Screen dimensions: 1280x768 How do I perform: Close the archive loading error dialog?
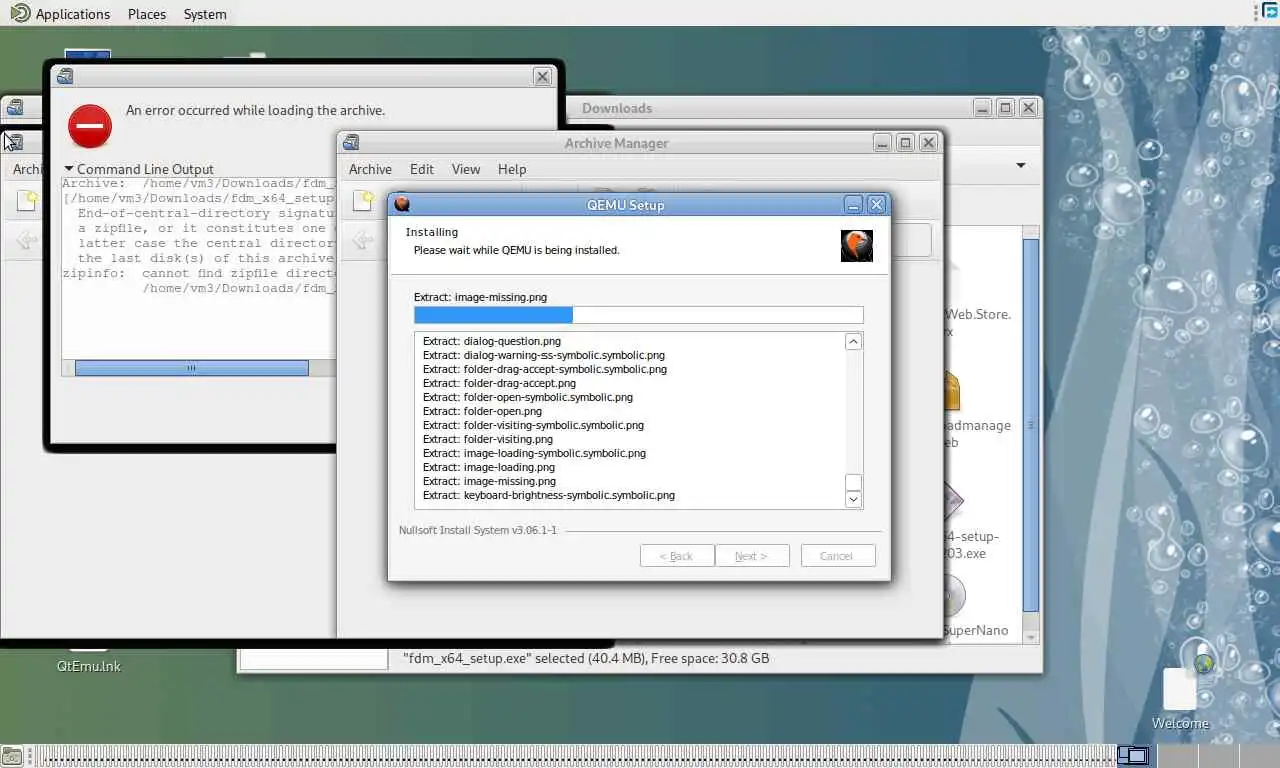point(542,76)
